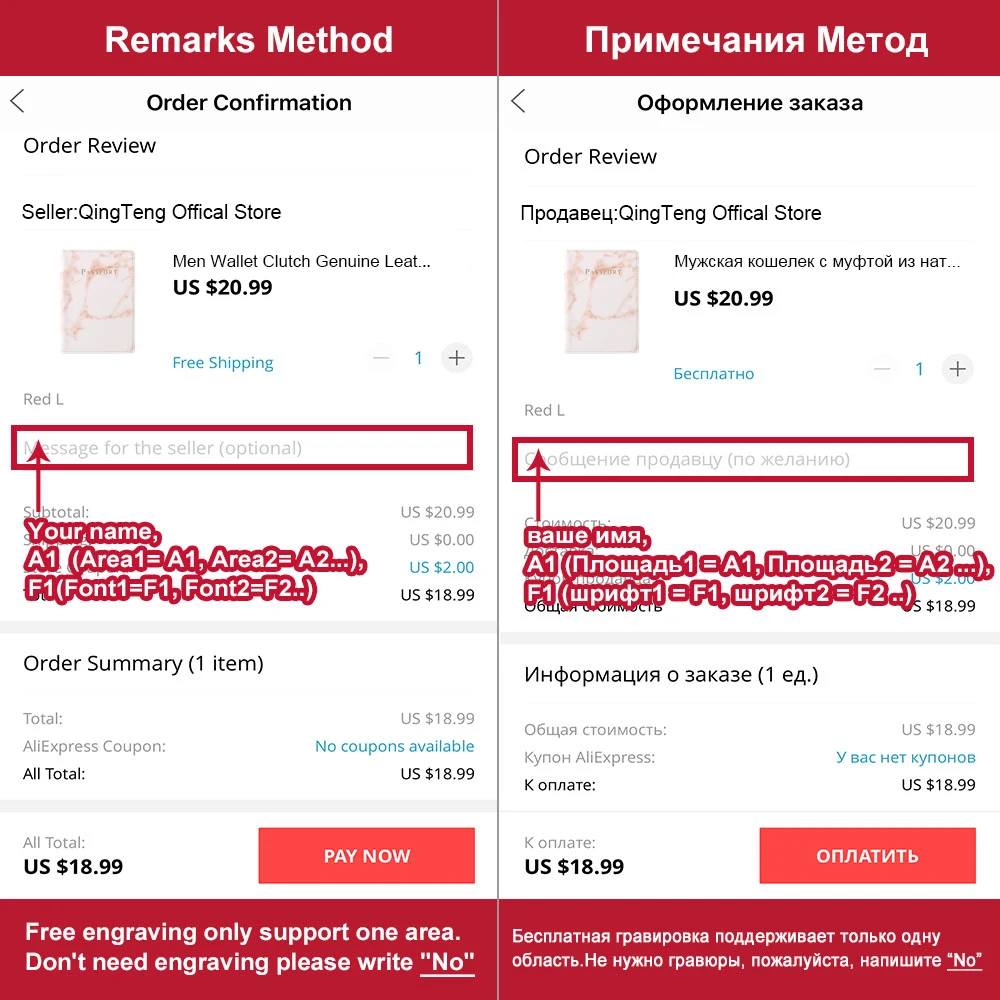Click the 'Free Shipping' label
This screenshot has width=1000, height=1000.
[223, 363]
